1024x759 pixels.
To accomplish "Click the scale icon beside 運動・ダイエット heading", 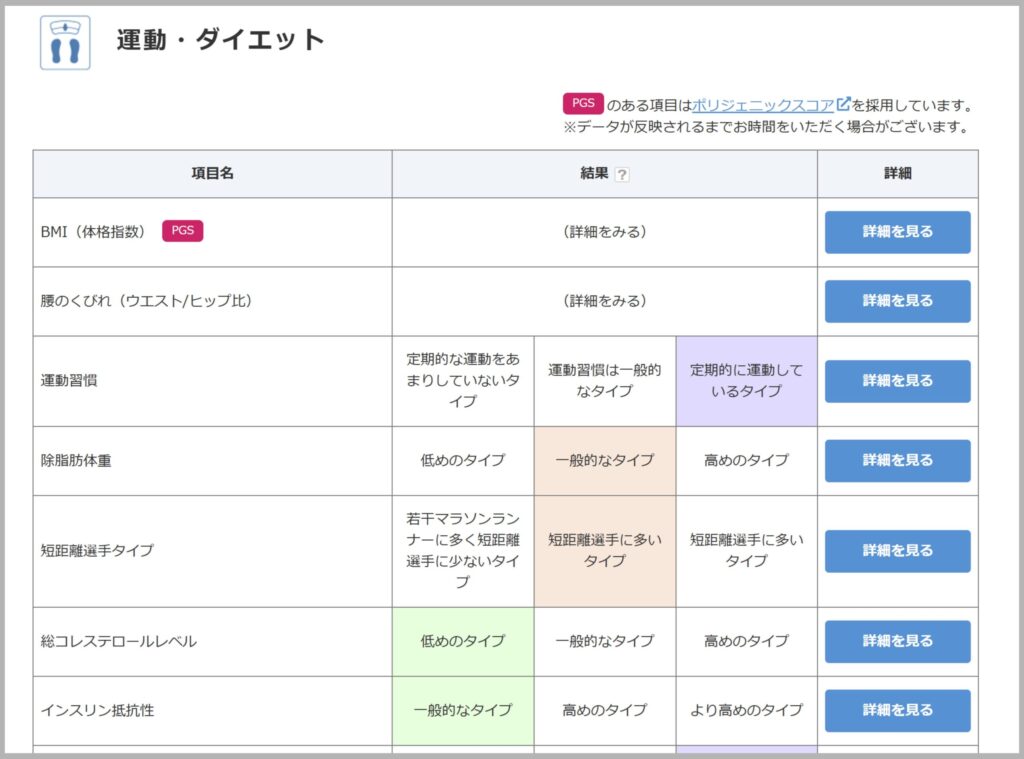I will [65, 42].
